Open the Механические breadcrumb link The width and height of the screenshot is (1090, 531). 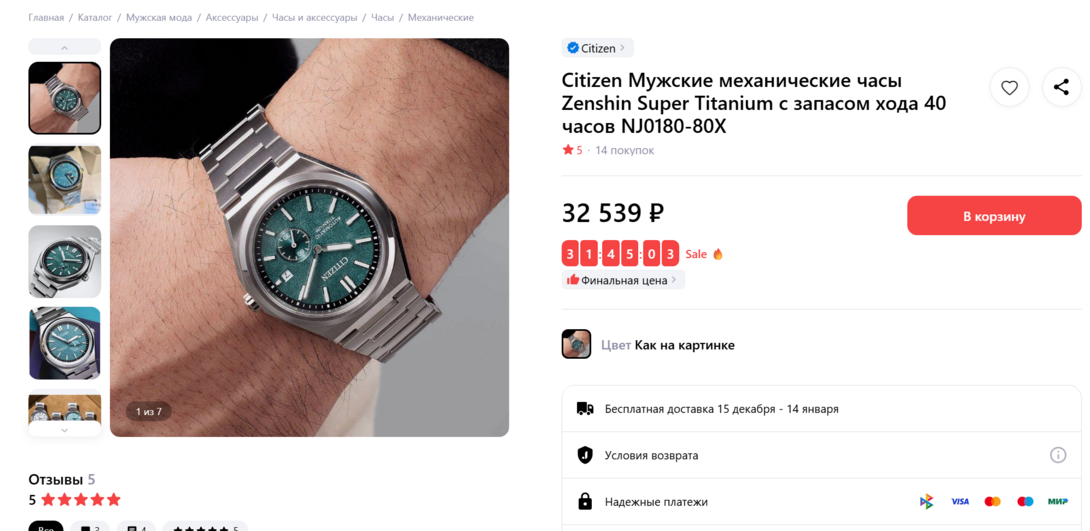(x=441, y=17)
